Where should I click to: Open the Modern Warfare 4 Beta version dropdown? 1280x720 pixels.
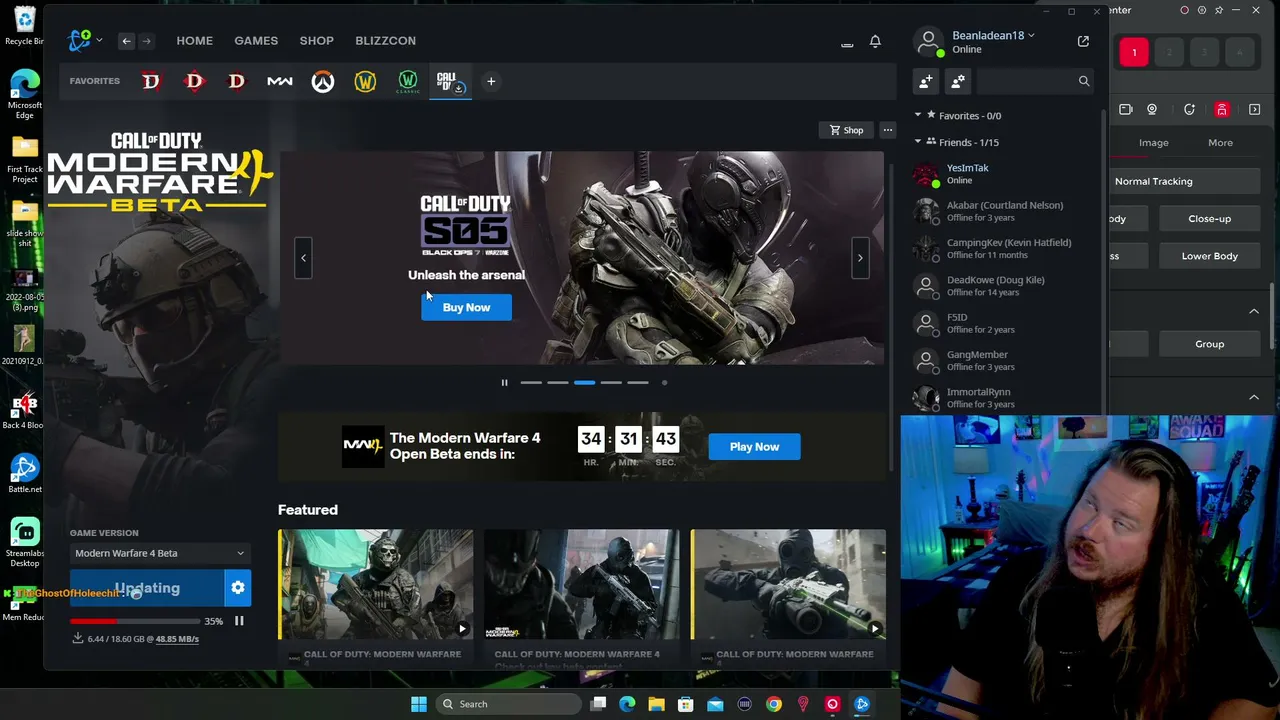tap(160, 553)
